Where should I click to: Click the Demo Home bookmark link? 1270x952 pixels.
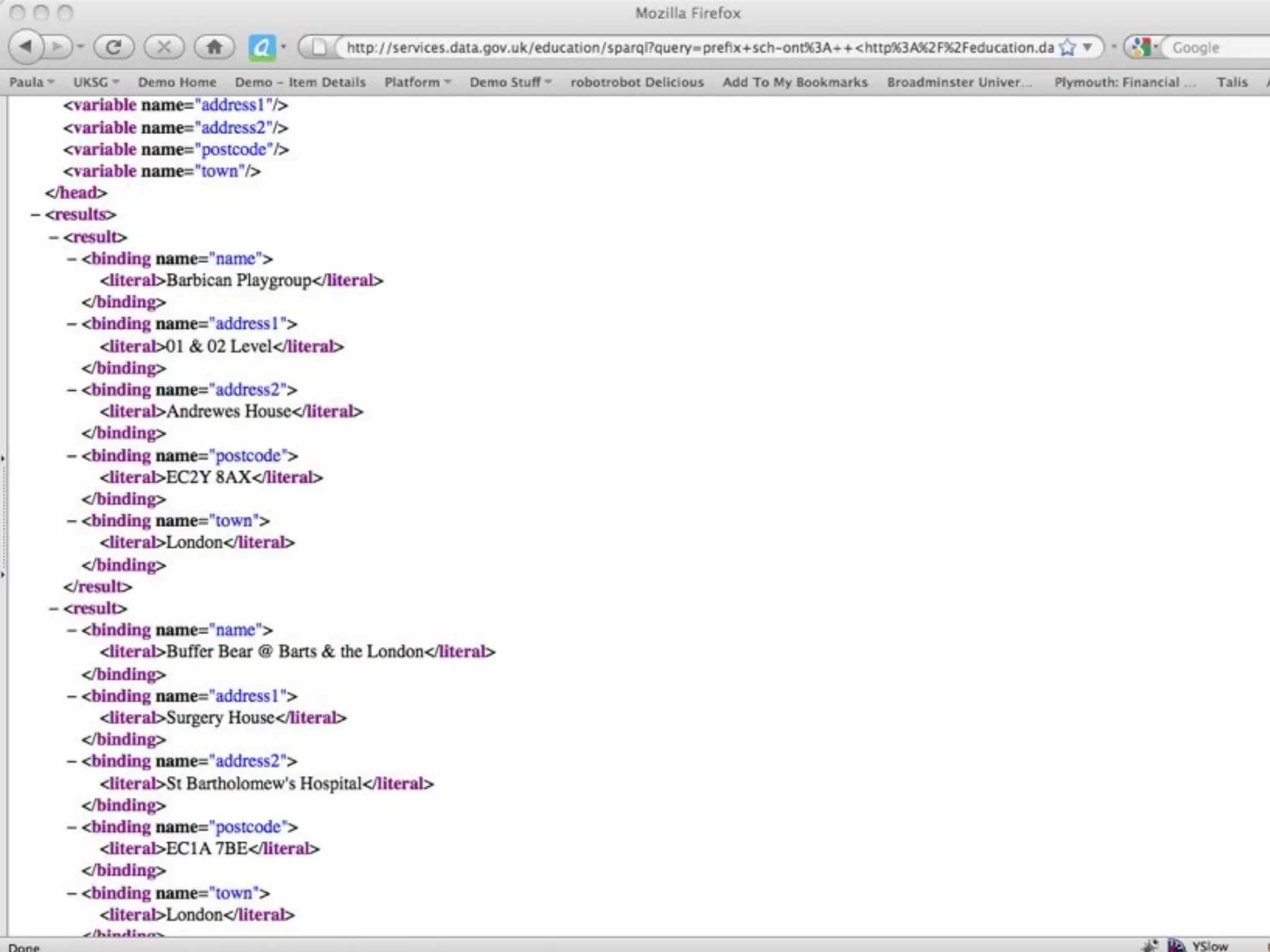177,82
